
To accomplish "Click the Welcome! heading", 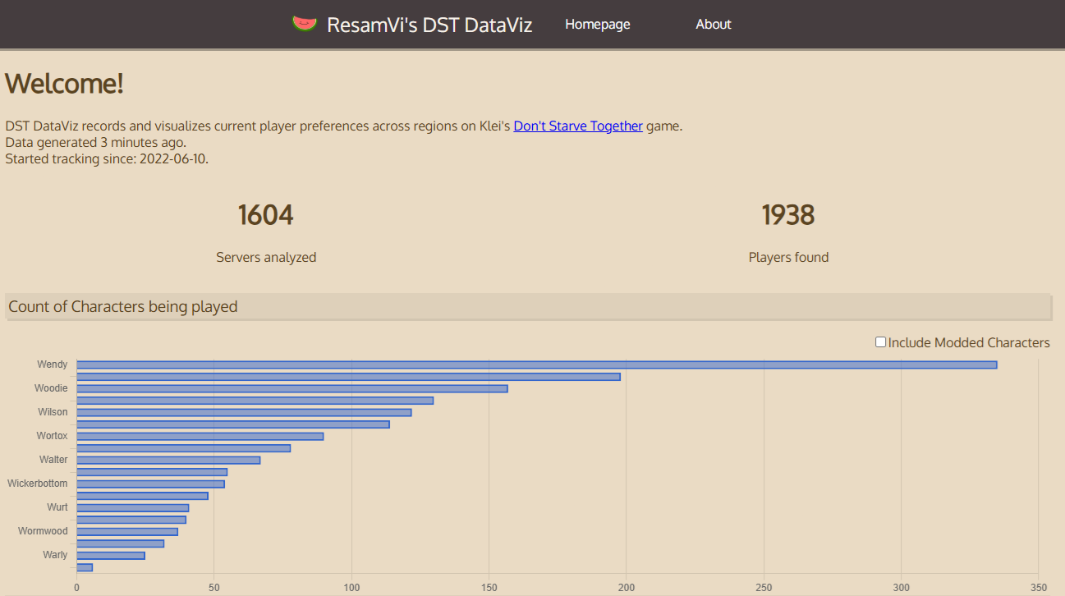I will 65,84.
